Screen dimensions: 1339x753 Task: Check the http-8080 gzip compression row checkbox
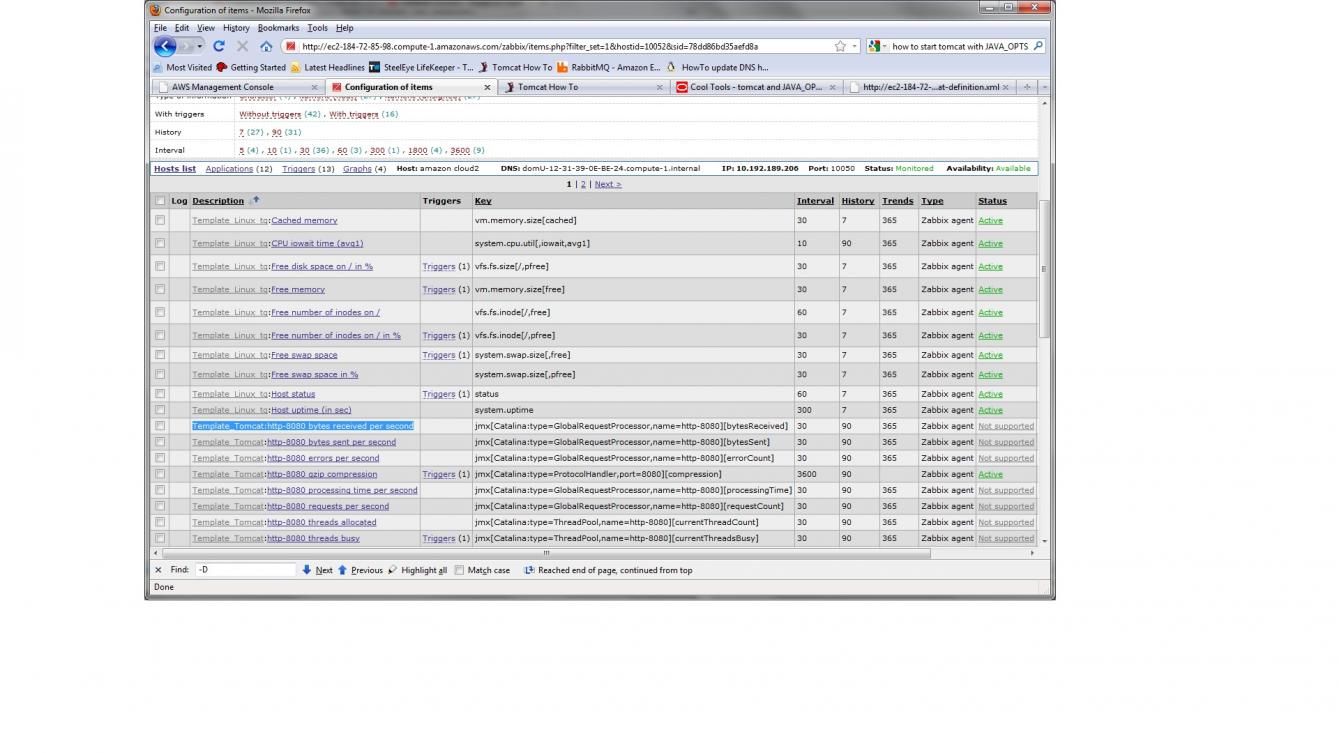tap(160, 474)
